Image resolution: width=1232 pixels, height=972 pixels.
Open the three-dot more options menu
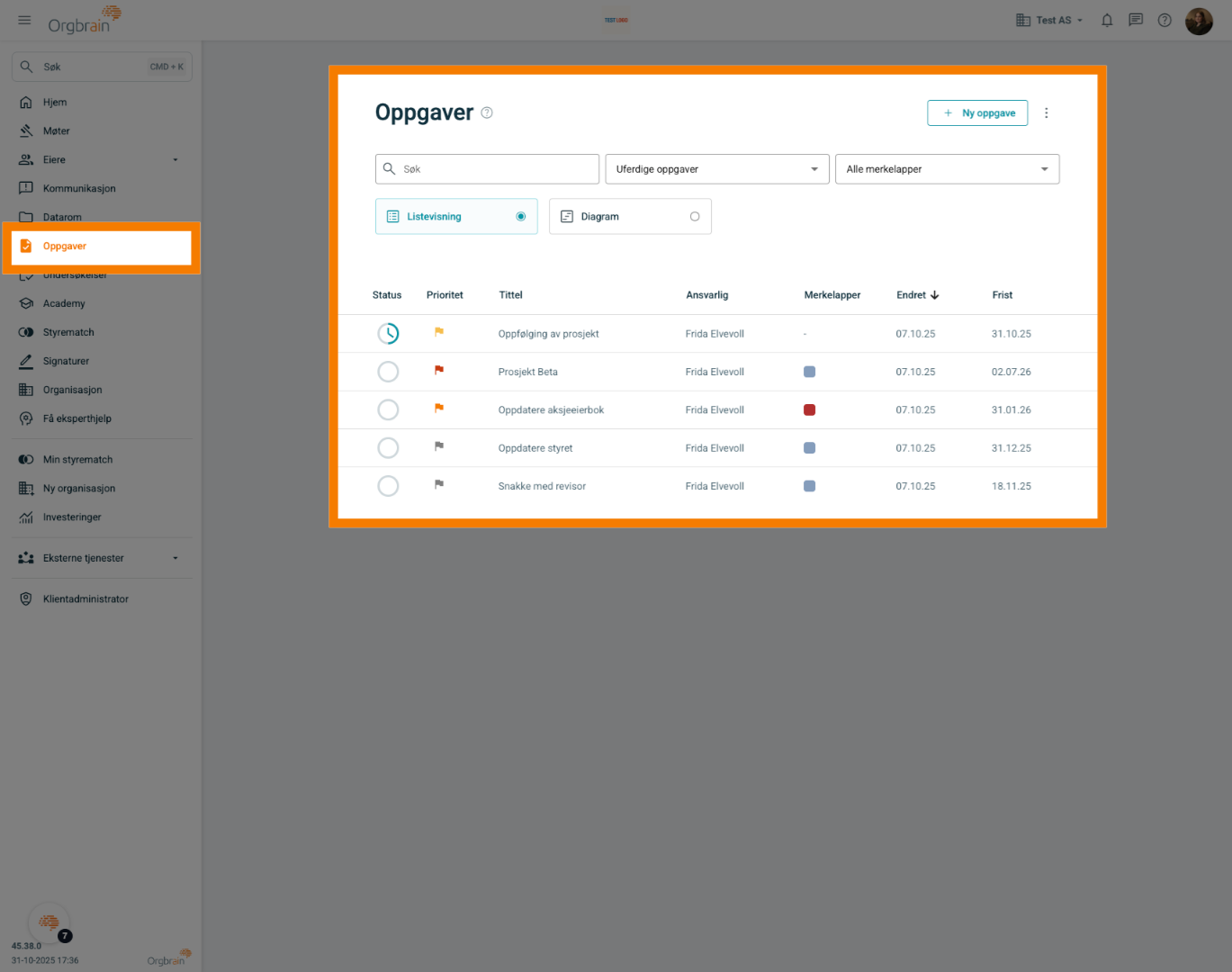point(1046,113)
